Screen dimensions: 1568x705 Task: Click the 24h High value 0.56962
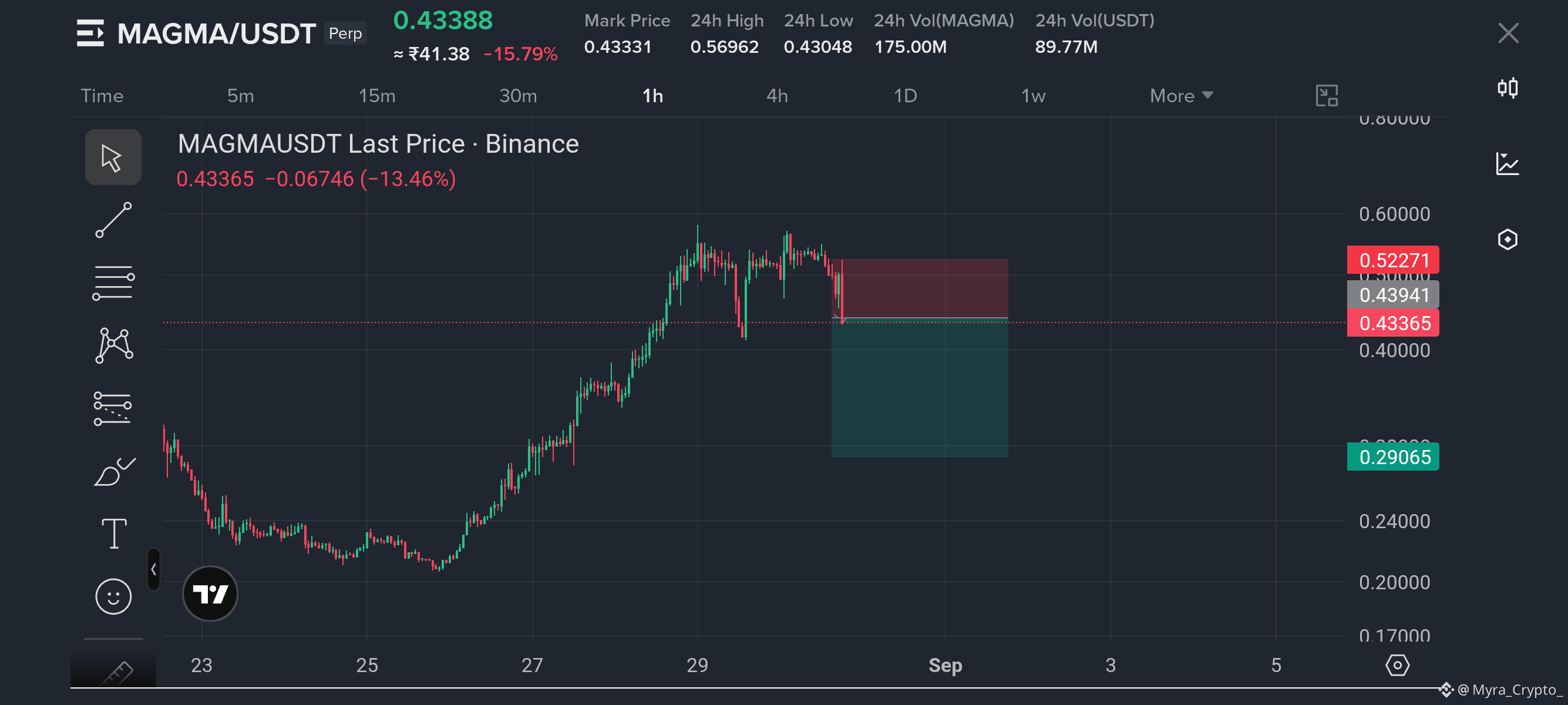724,47
